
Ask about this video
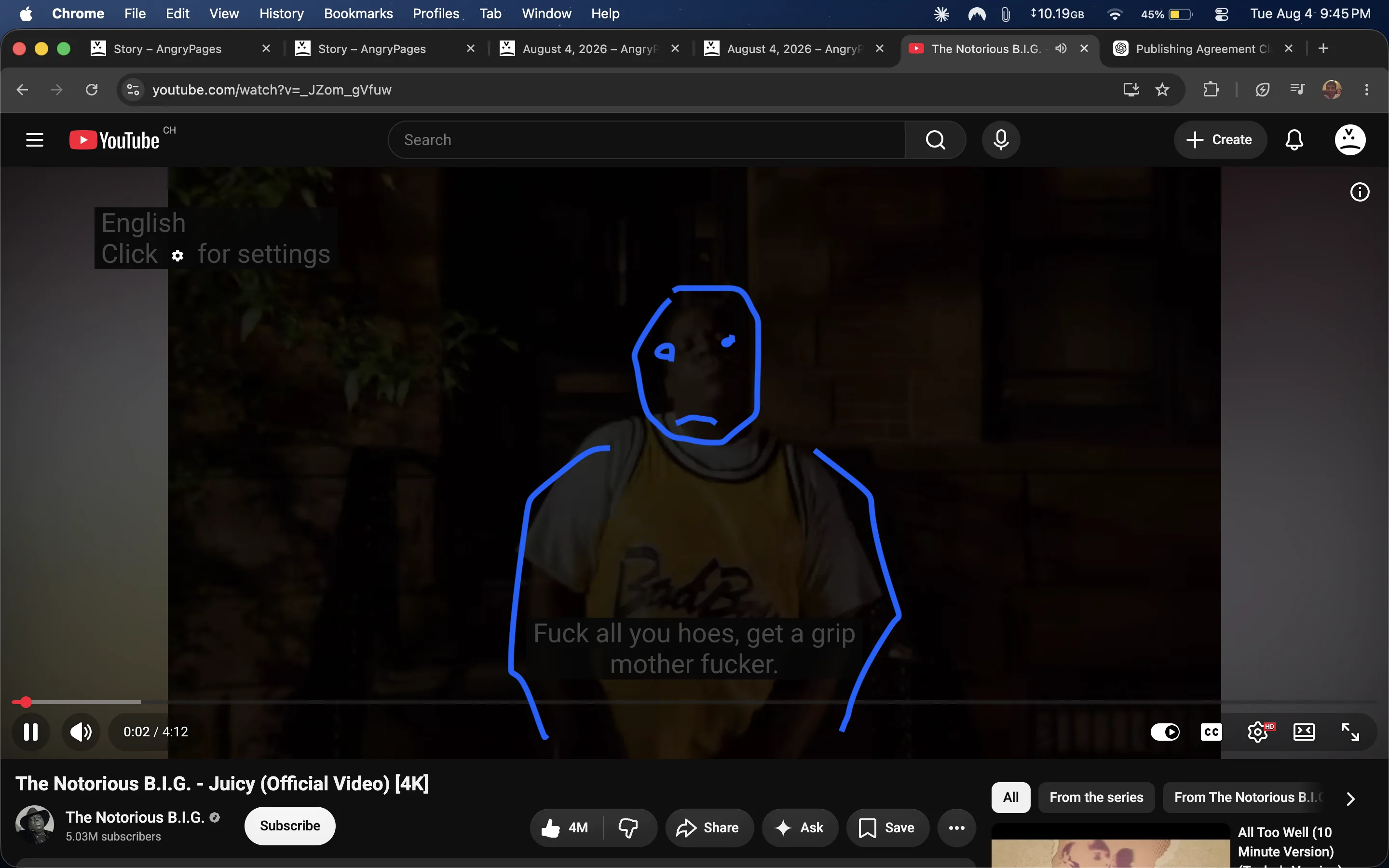[x=800, y=828]
